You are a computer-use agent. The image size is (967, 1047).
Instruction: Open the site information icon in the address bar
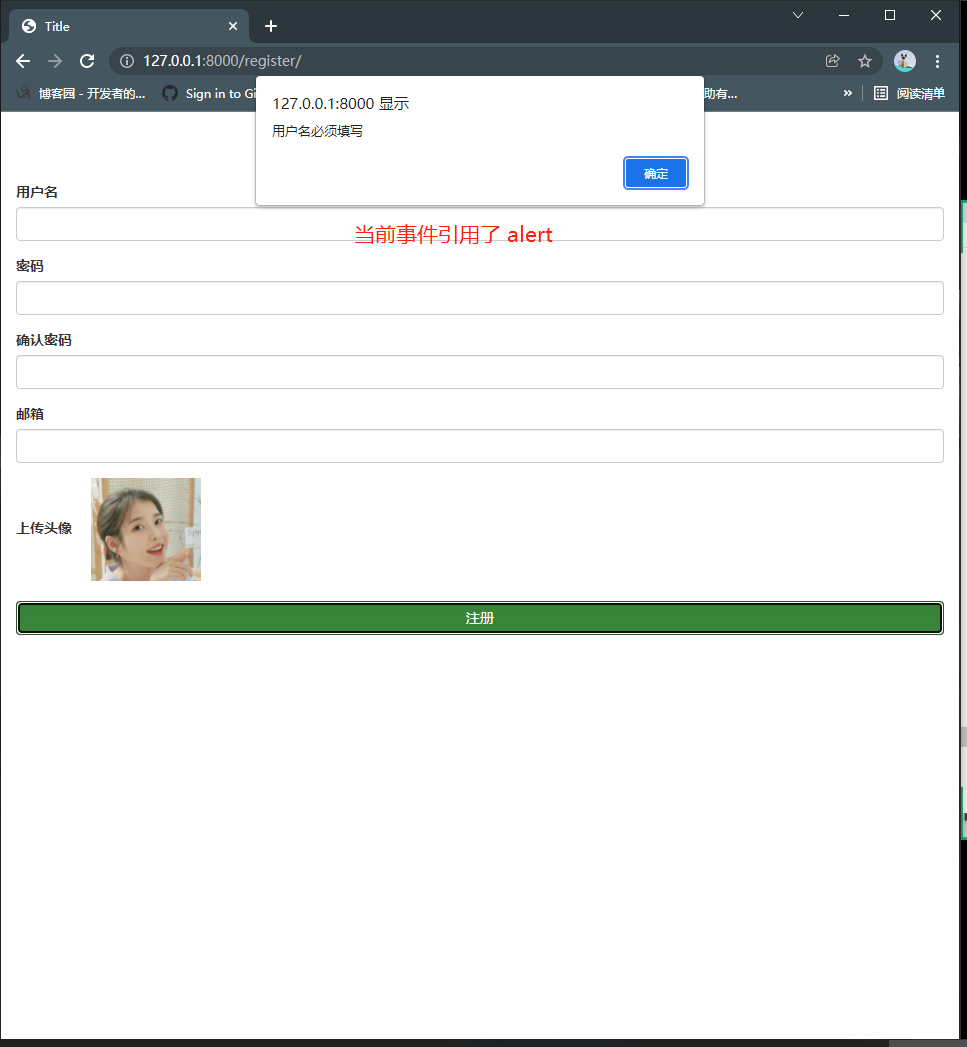point(127,61)
